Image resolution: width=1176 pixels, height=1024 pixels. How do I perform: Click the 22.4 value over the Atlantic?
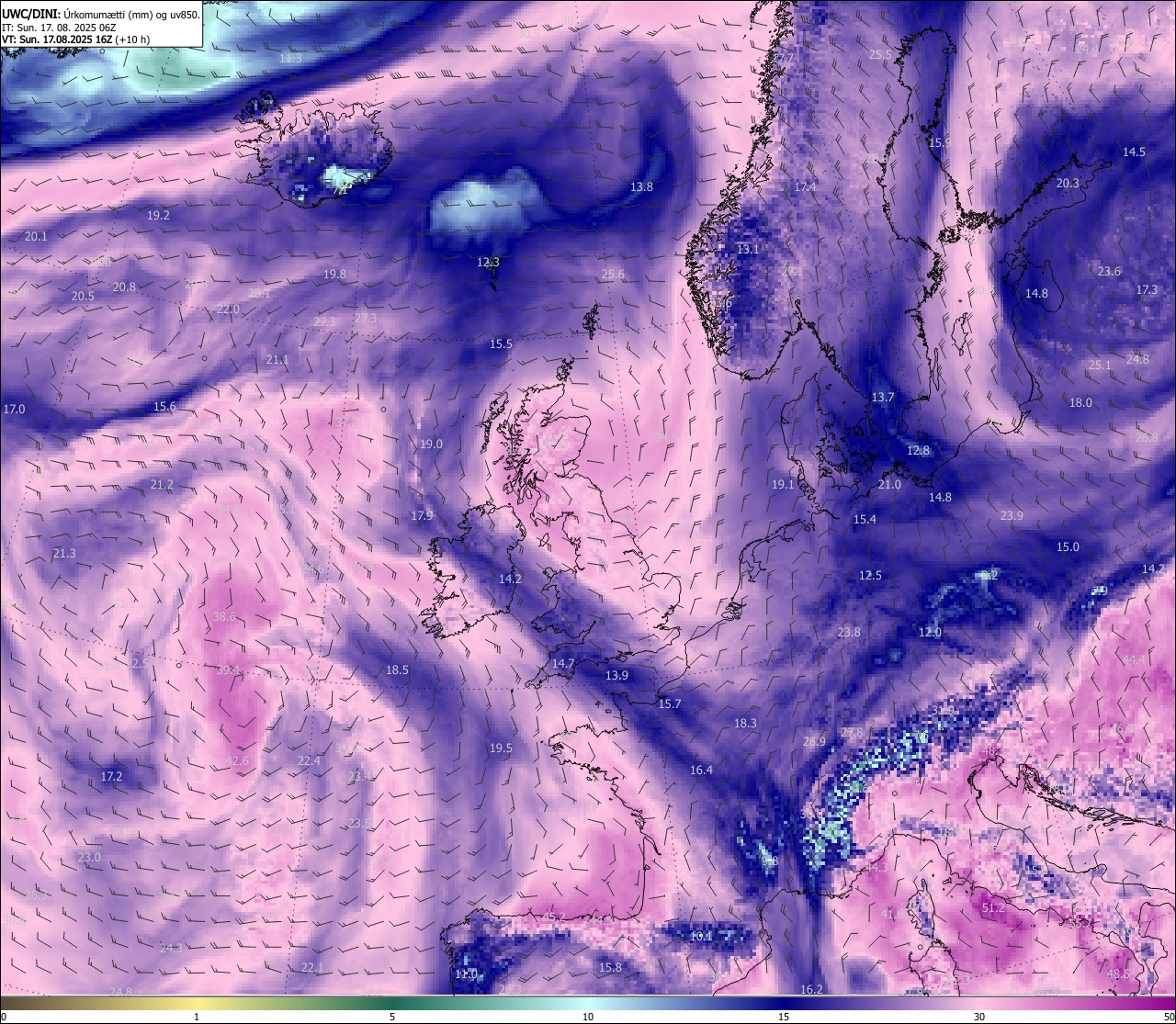tap(309, 760)
